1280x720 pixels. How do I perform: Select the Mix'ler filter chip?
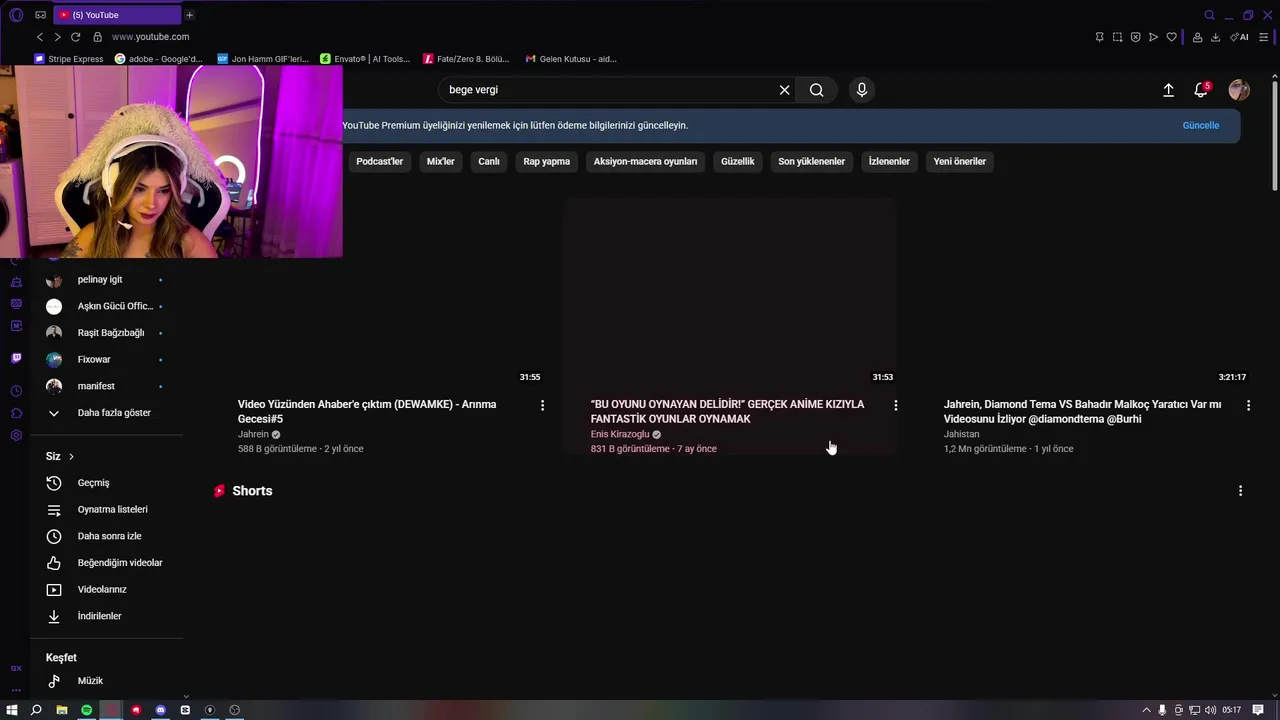coord(440,161)
